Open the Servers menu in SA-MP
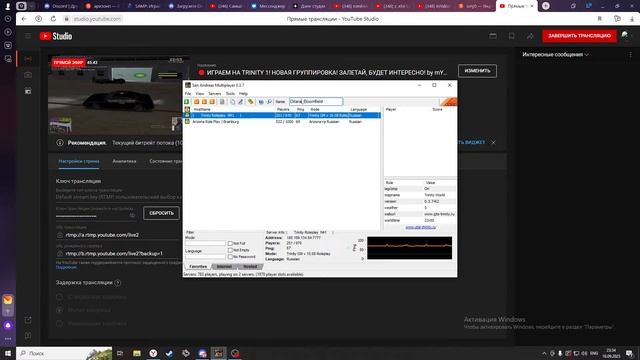 (215, 94)
